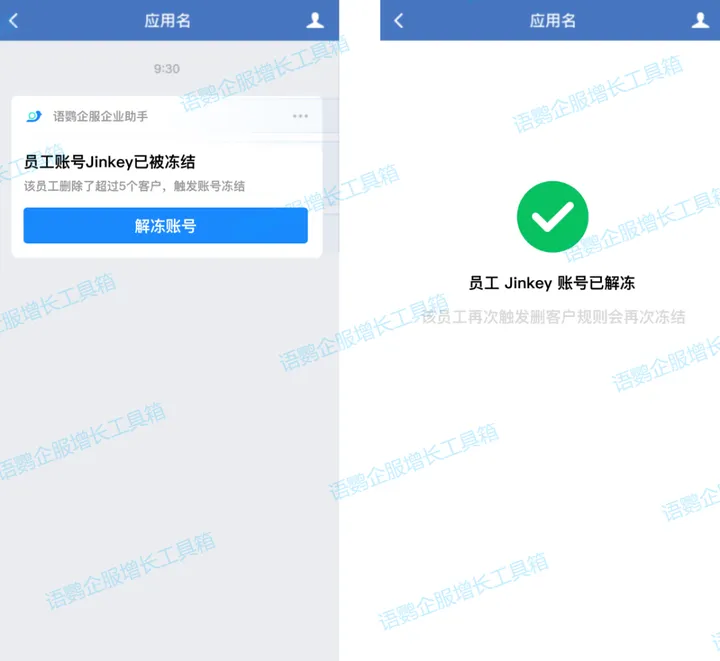Image resolution: width=720 pixels, height=661 pixels.
Task: Tap 应用名 title on the message screen
Action: point(167,21)
